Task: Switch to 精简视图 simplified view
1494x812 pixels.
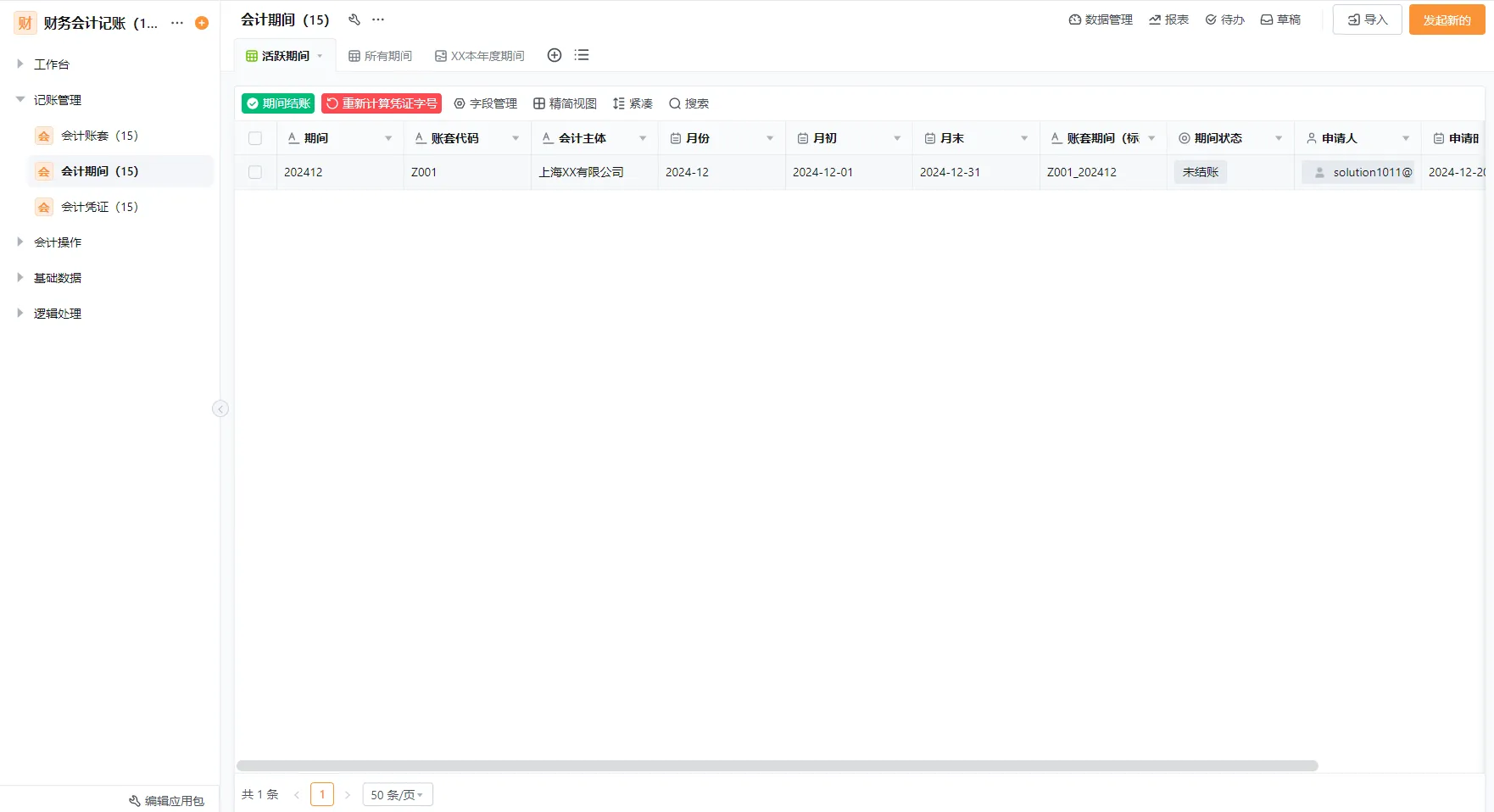Action: (565, 103)
